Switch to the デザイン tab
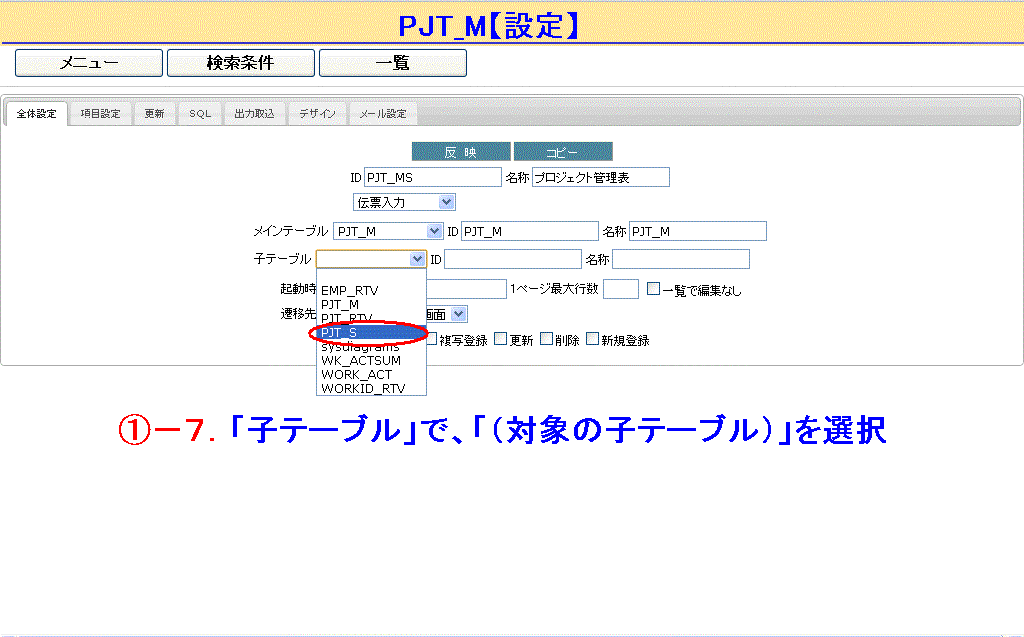This screenshot has width=1024, height=637. 318,114
